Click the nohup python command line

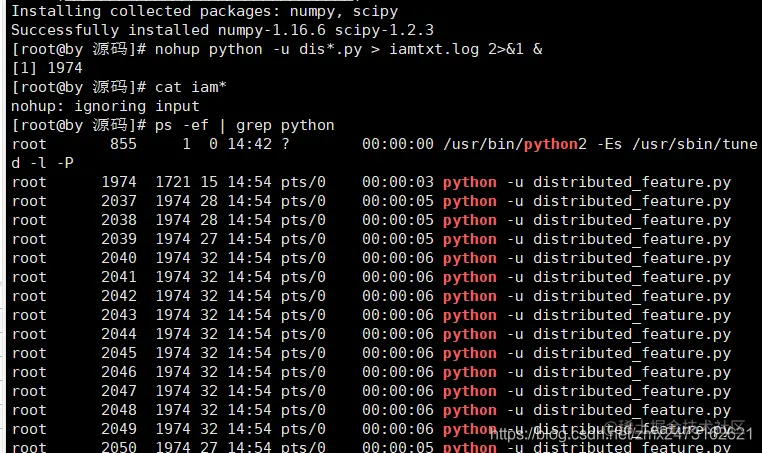[x=277, y=49]
